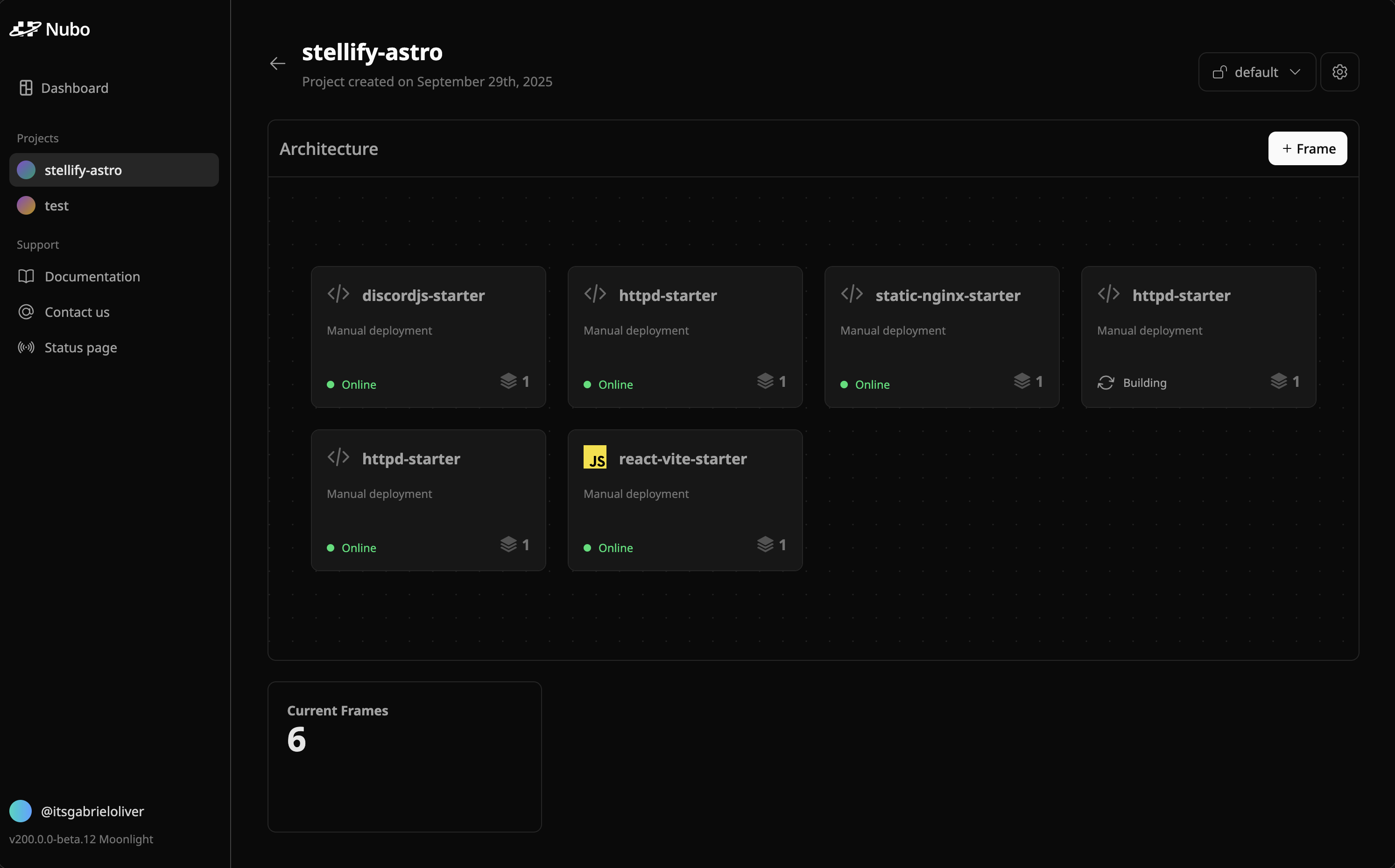Image resolution: width=1395 pixels, height=868 pixels.
Task: Open Dashboard in the sidebar
Action: [x=74, y=88]
